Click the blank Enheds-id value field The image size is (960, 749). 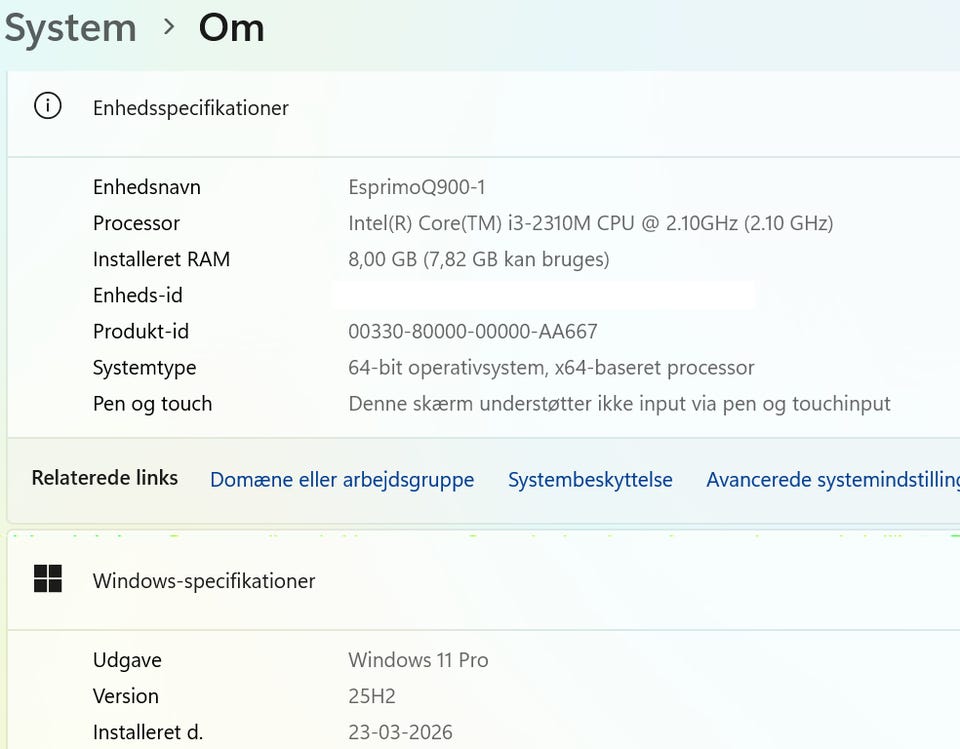541,295
